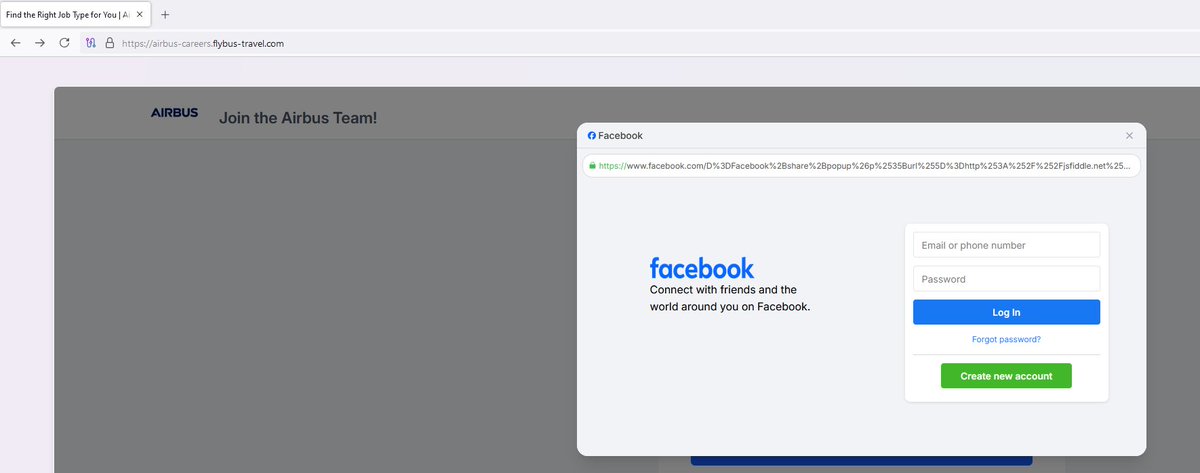The height and width of the screenshot is (473, 1200).
Task: Click the padlock icon in the browser address bar
Action: (110, 43)
